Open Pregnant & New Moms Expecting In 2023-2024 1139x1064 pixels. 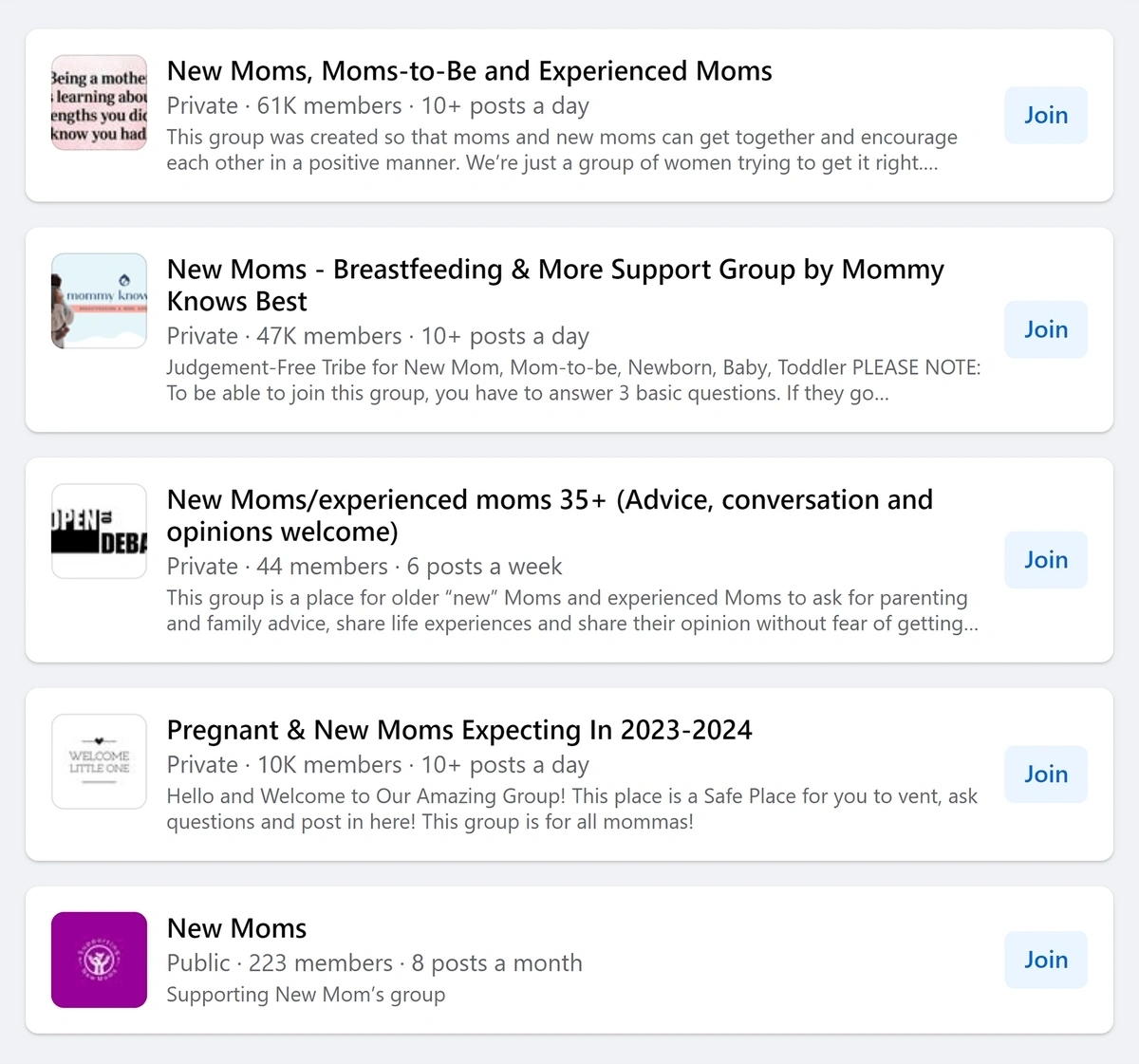click(458, 730)
